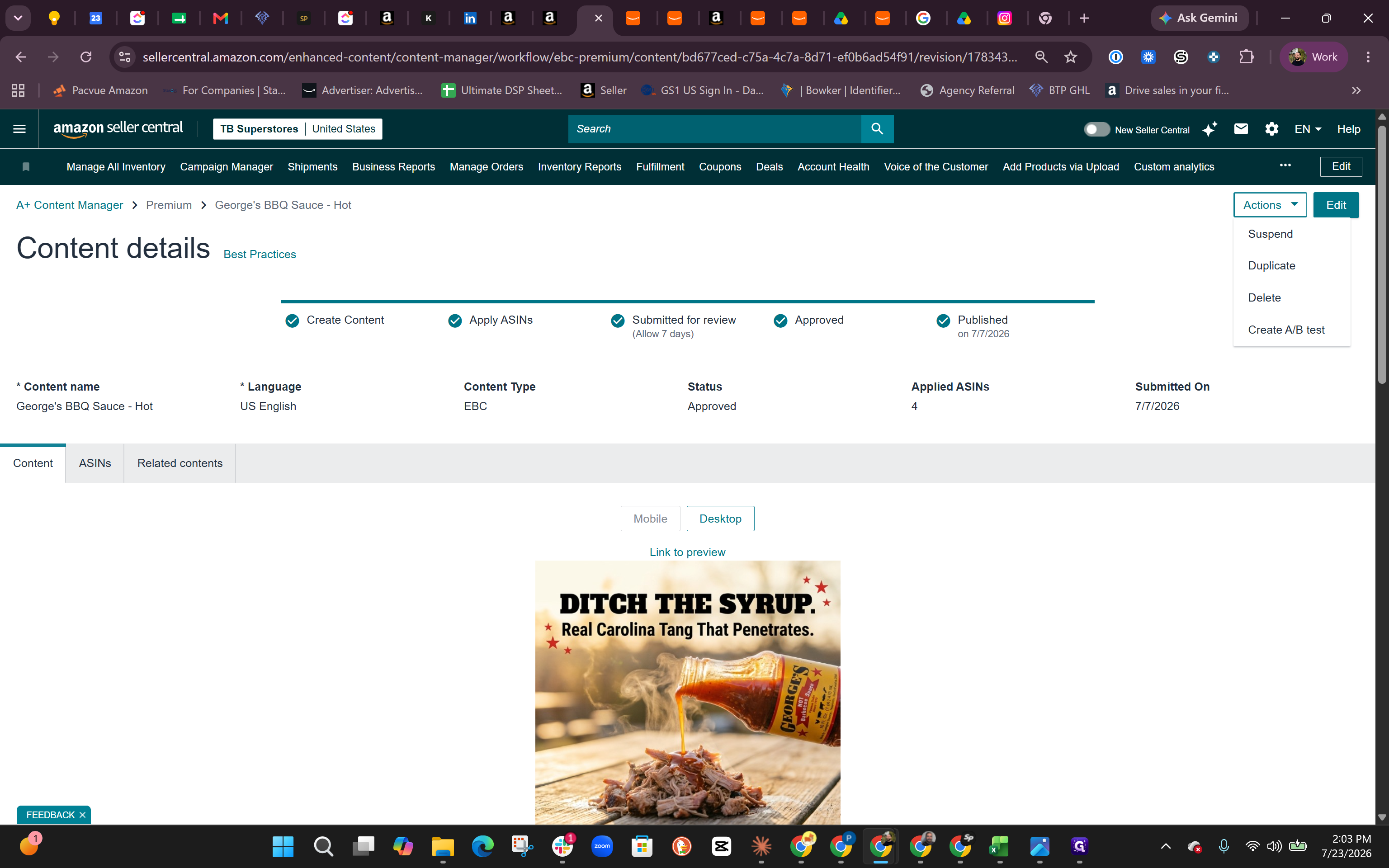Switch to the ASINs tab
The height and width of the screenshot is (868, 1389).
tap(94, 463)
